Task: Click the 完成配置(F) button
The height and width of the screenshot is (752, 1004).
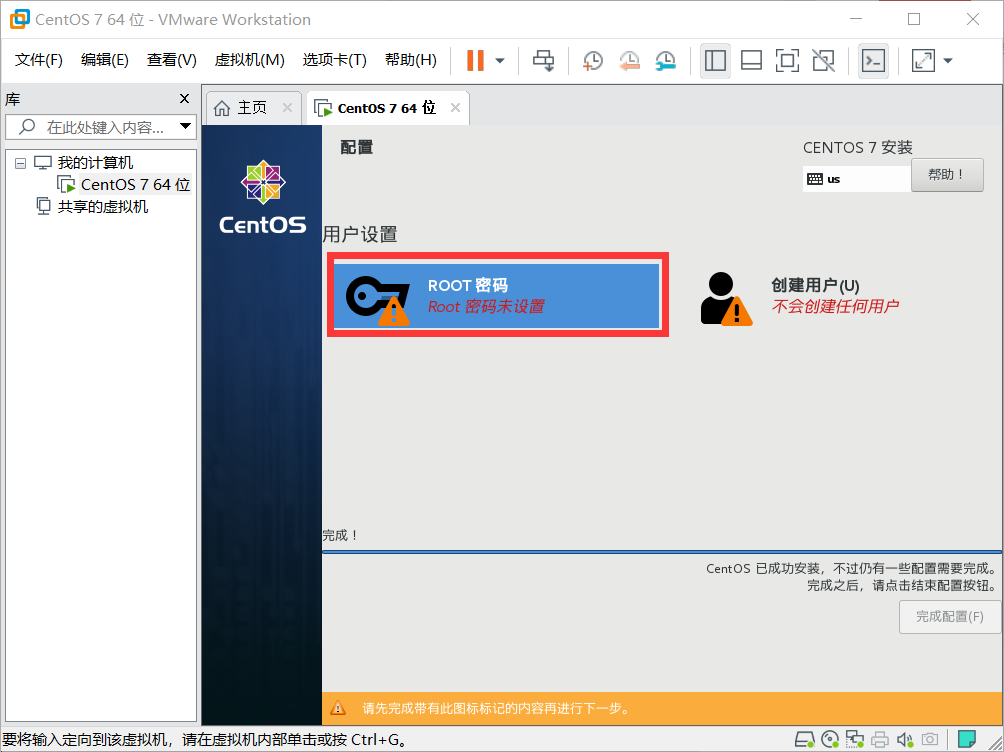Action: click(x=950, y=617)
